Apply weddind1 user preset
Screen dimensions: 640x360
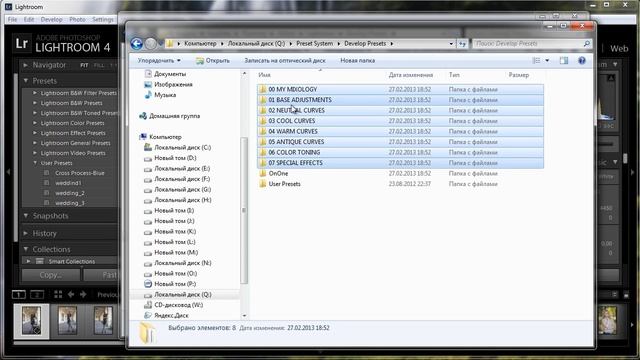pos(68,183)
